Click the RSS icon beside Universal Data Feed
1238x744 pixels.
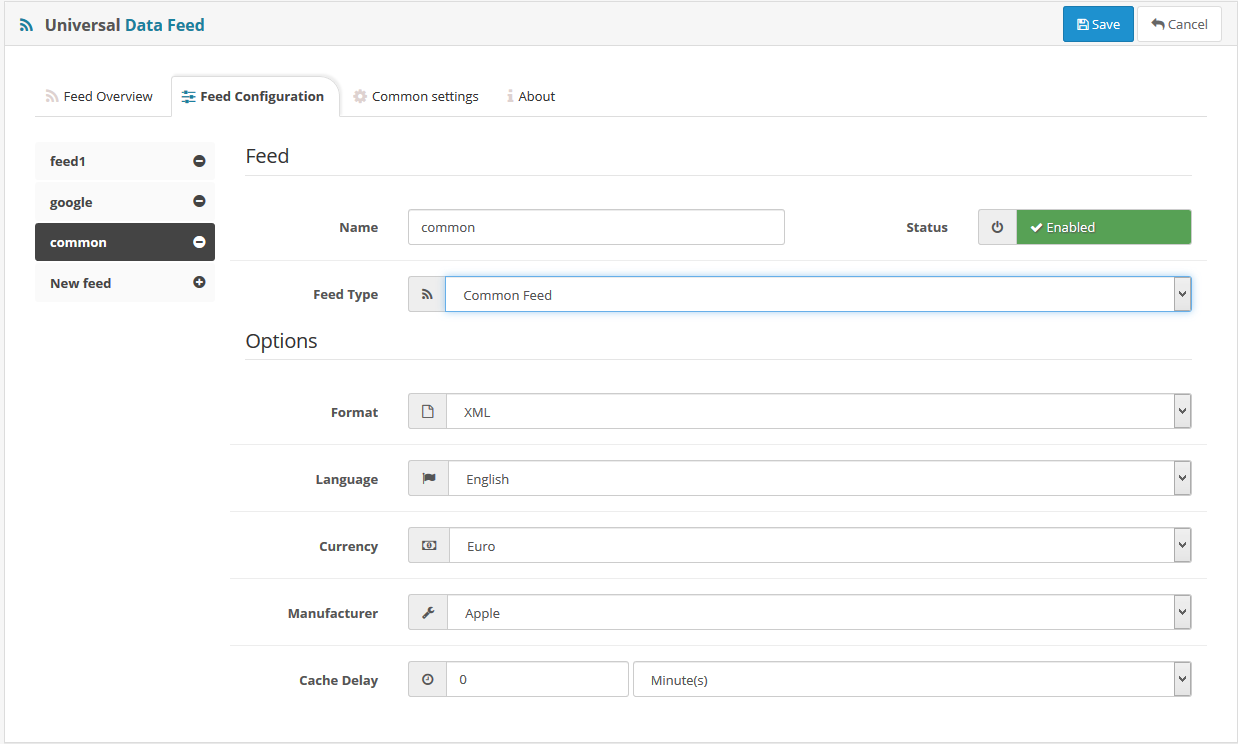click(x=27, y=25)
